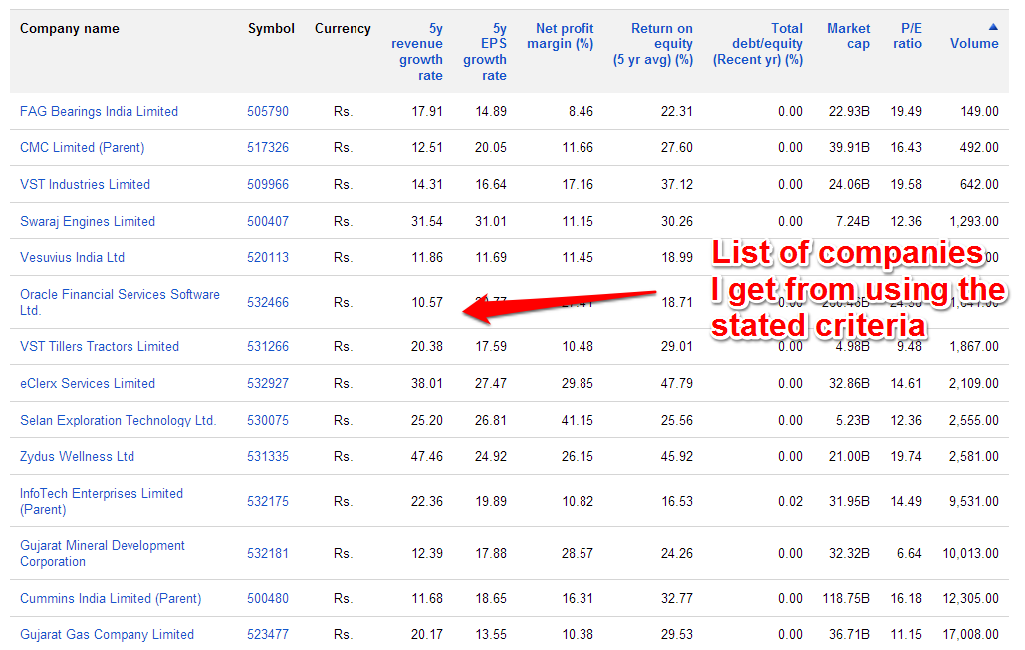The width and height of the screenshot is (1025, 650).
Task: Click symbol 500480
Action: [268, 598]
